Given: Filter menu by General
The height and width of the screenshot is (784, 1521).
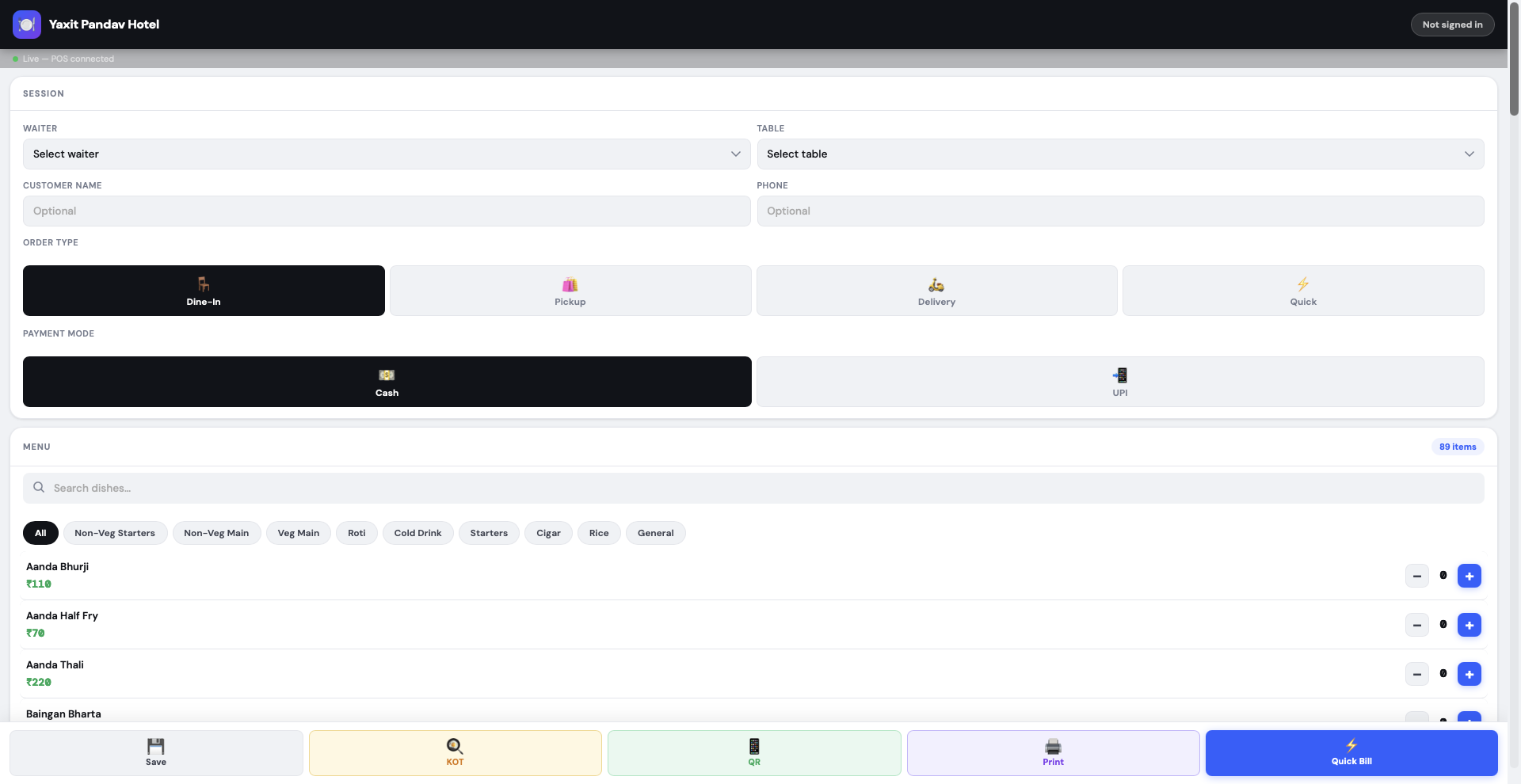Looking at the screenshot, I should pyautogui.click(x=656, y=533).
